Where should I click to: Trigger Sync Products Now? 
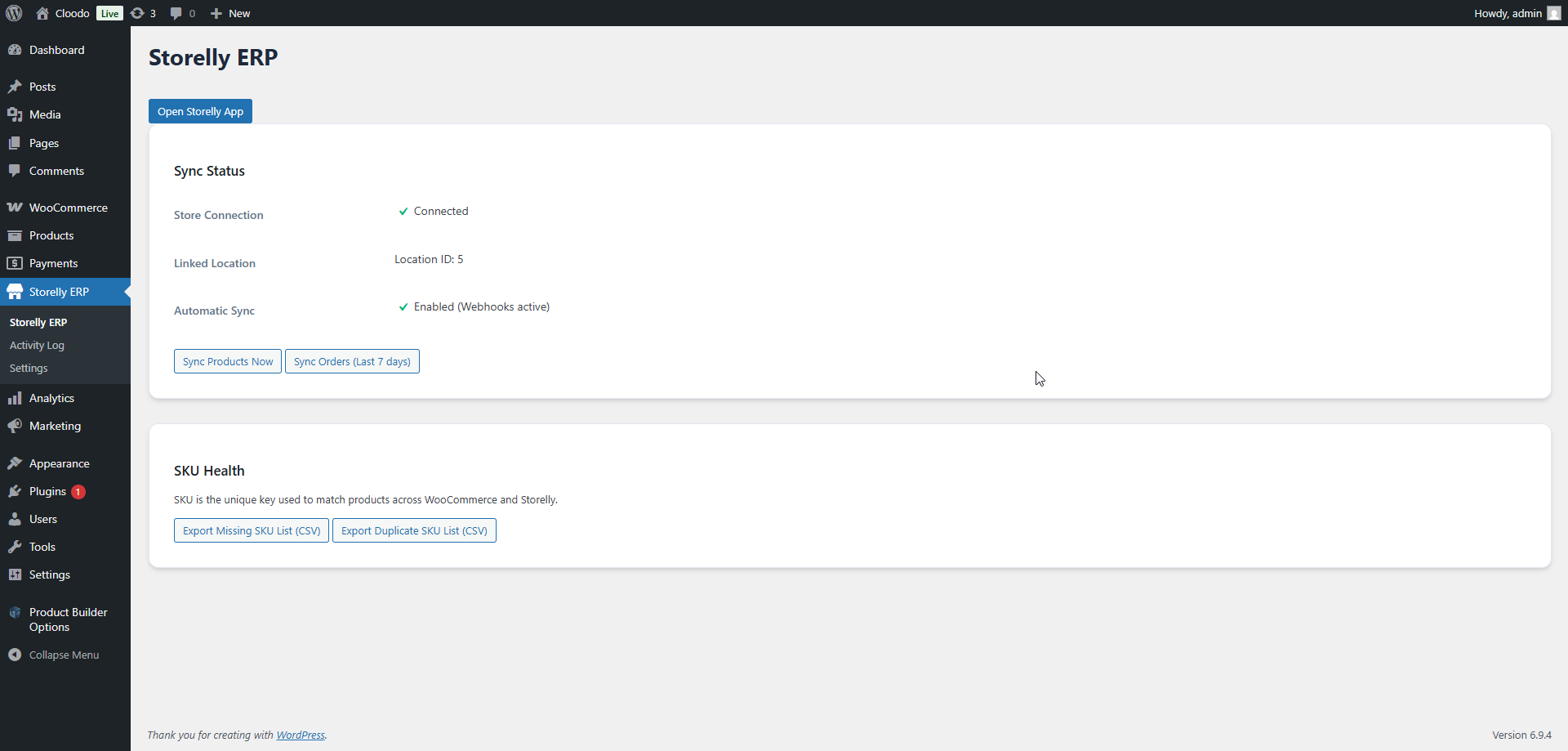[227, 361]
